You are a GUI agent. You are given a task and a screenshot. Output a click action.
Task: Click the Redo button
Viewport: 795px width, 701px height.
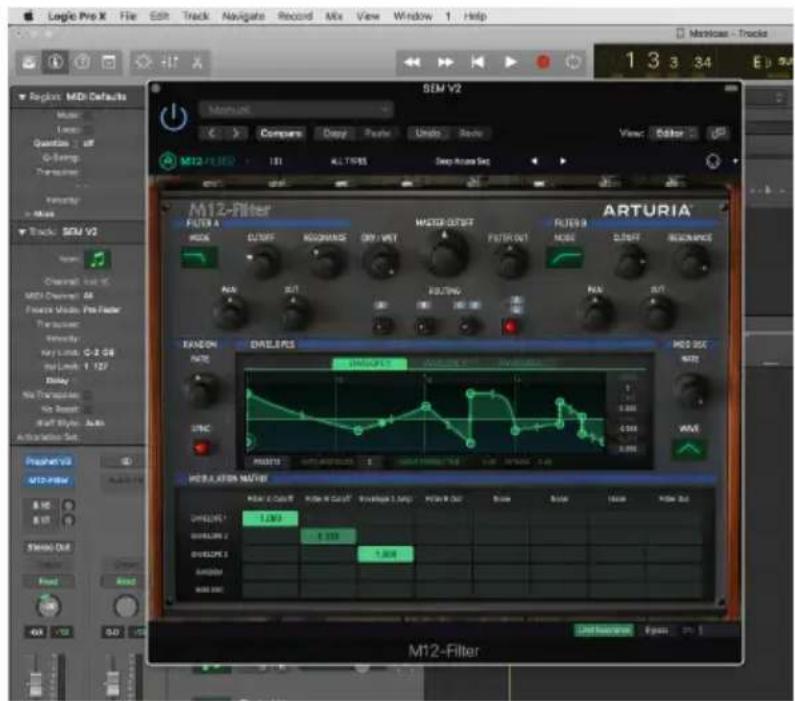[471, 134]
